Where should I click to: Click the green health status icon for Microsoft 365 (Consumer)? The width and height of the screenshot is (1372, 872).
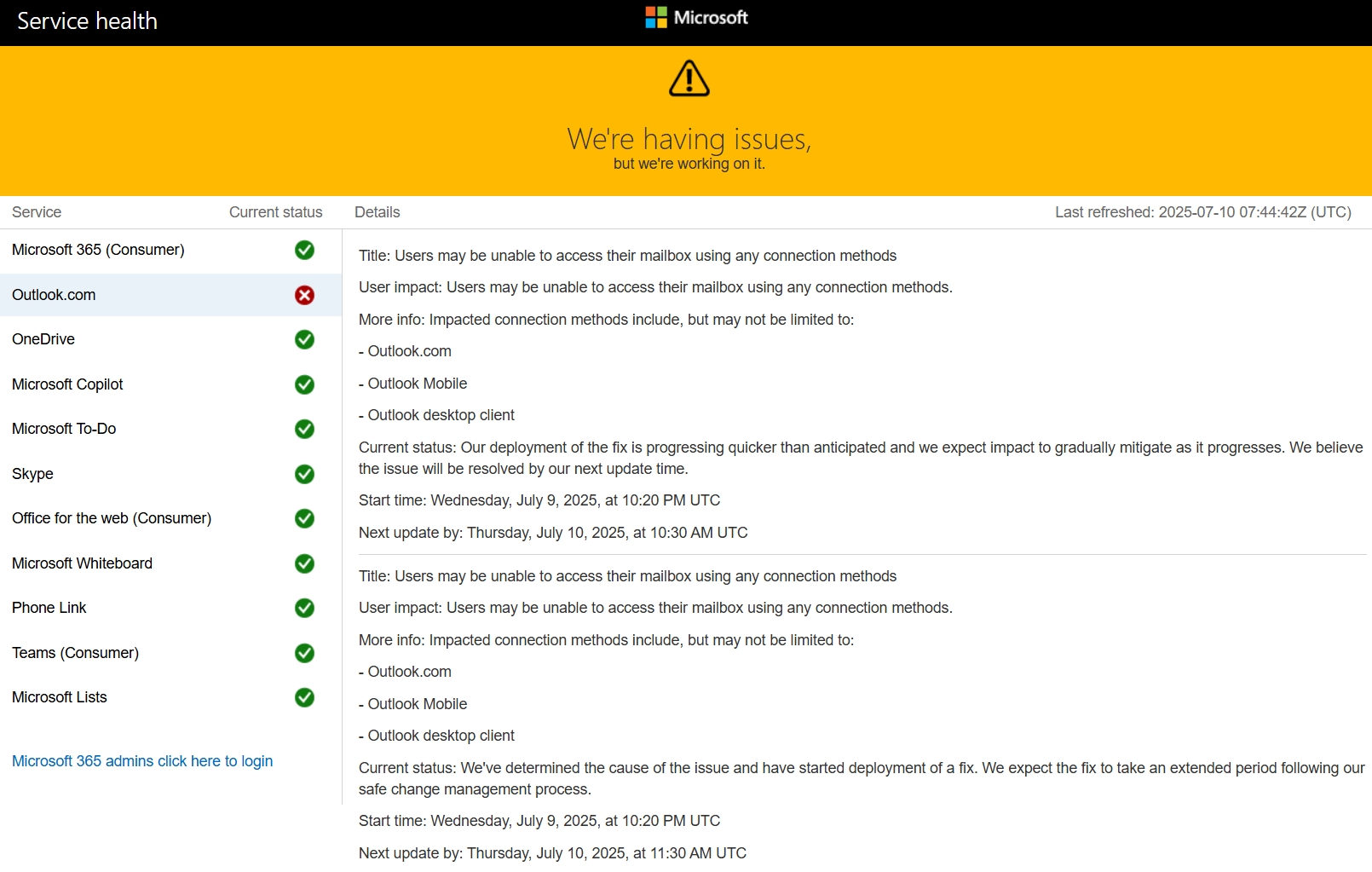pos(304,251)
